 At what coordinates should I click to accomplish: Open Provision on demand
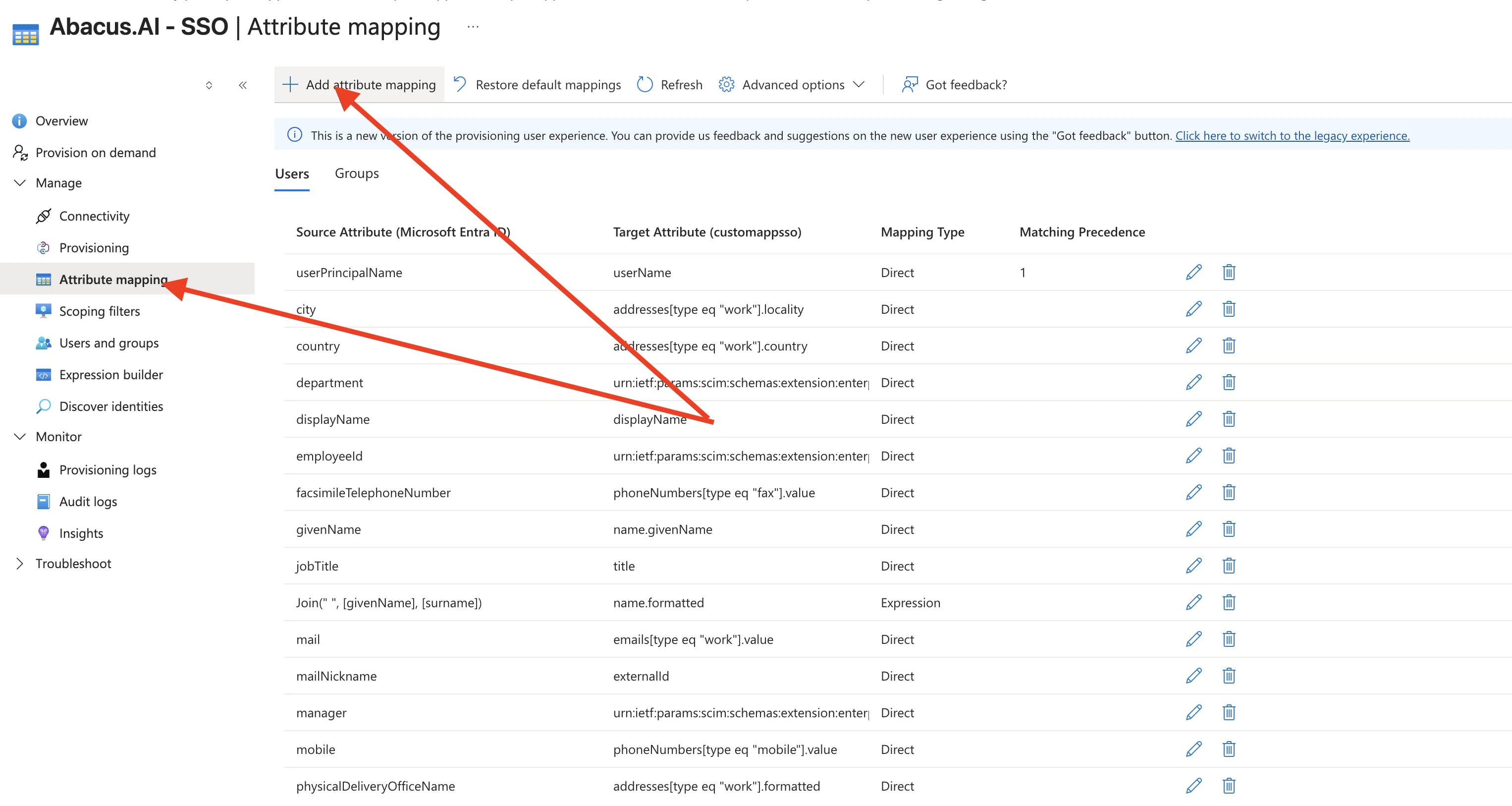[x=96, y=153]
